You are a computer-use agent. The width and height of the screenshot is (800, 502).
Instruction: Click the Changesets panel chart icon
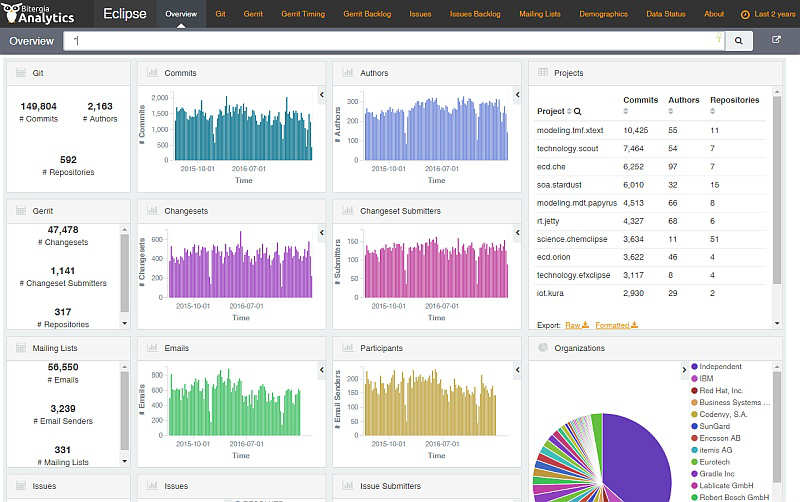point(152,210)
